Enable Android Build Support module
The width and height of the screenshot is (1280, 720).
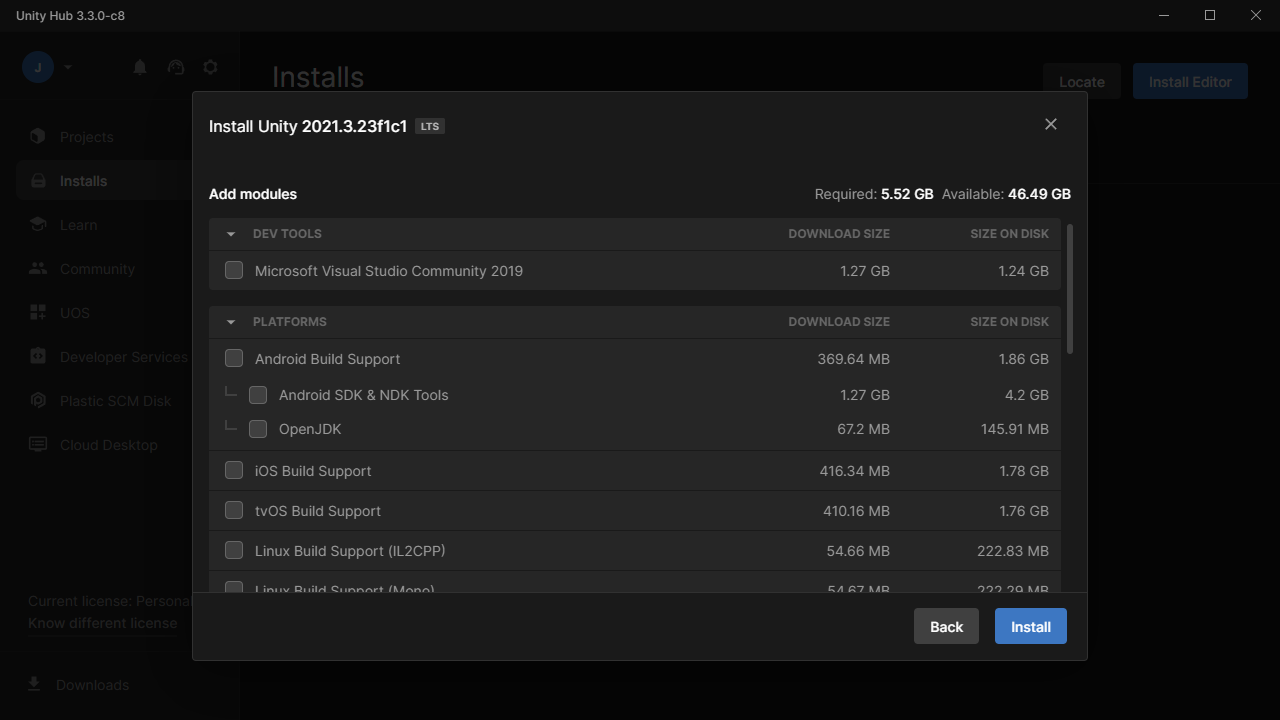(234, 358)
